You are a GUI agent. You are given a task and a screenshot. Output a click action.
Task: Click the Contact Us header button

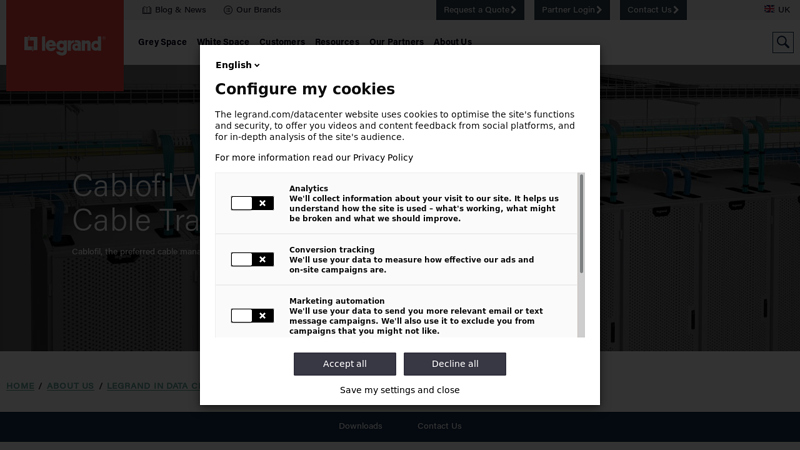tap(653, 10)
